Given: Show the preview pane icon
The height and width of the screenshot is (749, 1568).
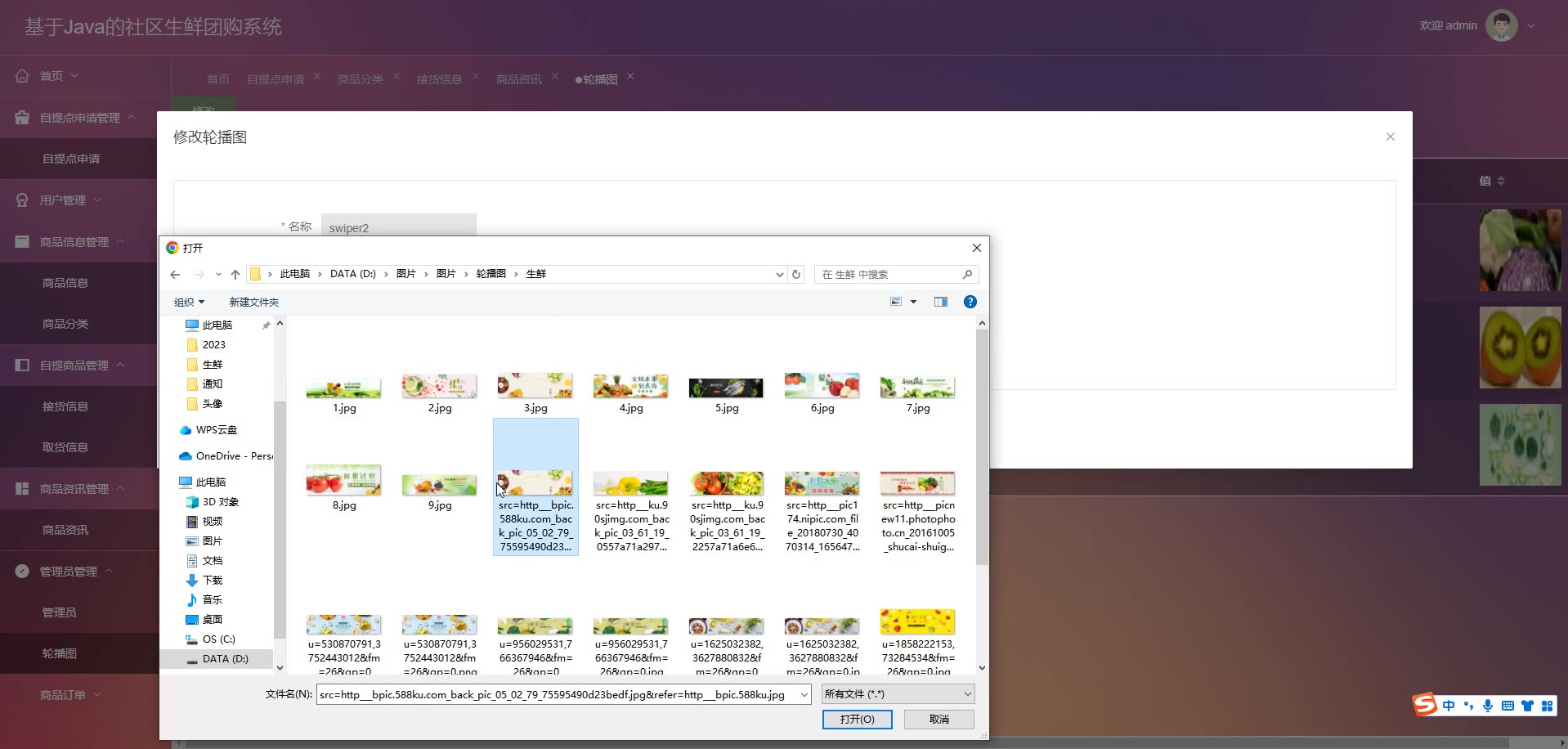Looking at the screenshot, I should coord(941,302).
